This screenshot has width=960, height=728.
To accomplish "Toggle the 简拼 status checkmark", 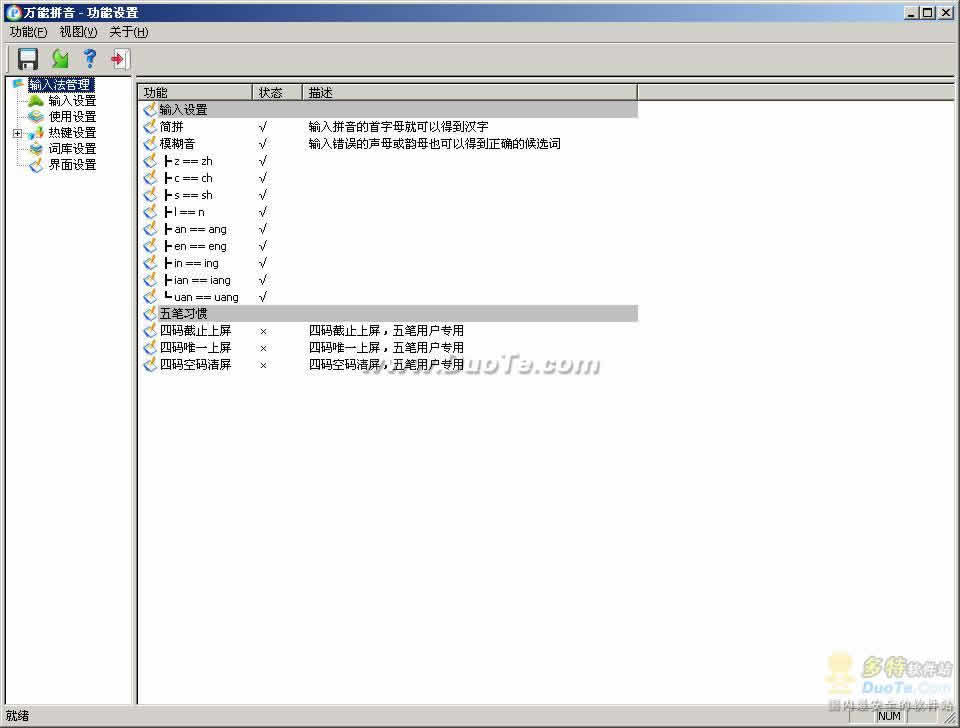I will click(x=263, y=127).
